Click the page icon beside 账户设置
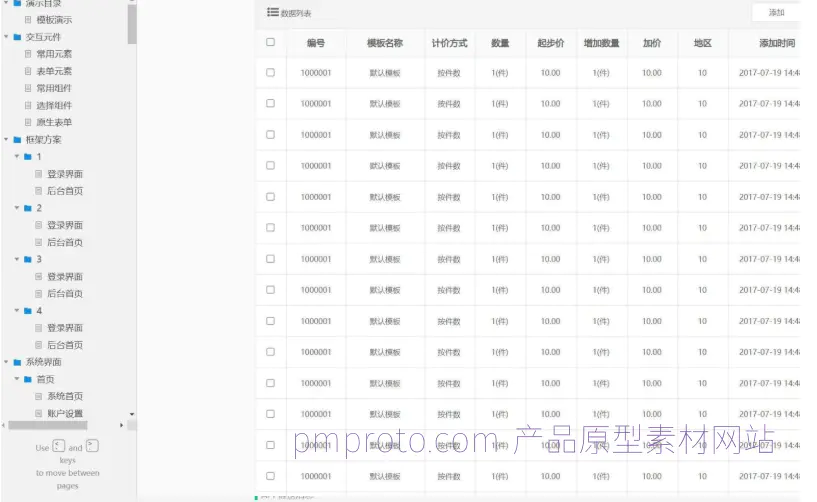Screen dimensions: 817x502 pyautogui.click(x=39, y=413)
